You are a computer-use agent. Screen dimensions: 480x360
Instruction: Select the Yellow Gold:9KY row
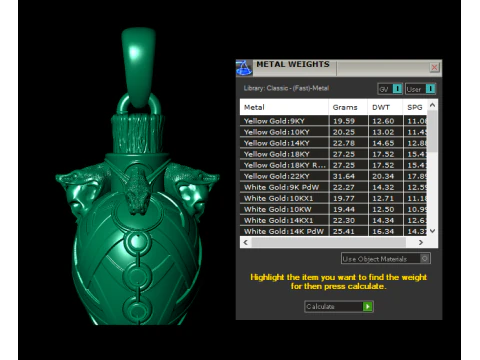(x=333, y=121)
